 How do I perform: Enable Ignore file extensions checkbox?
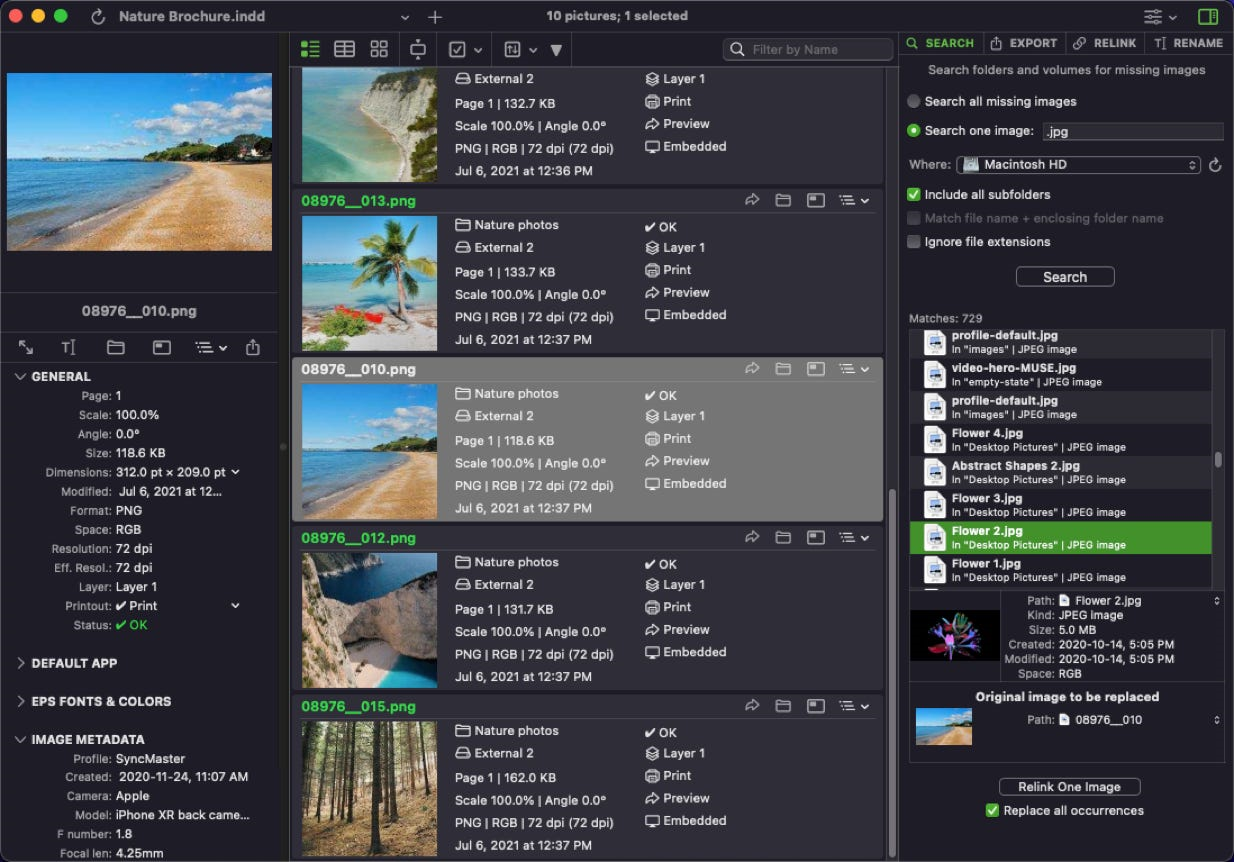click(x=914, y=242)
